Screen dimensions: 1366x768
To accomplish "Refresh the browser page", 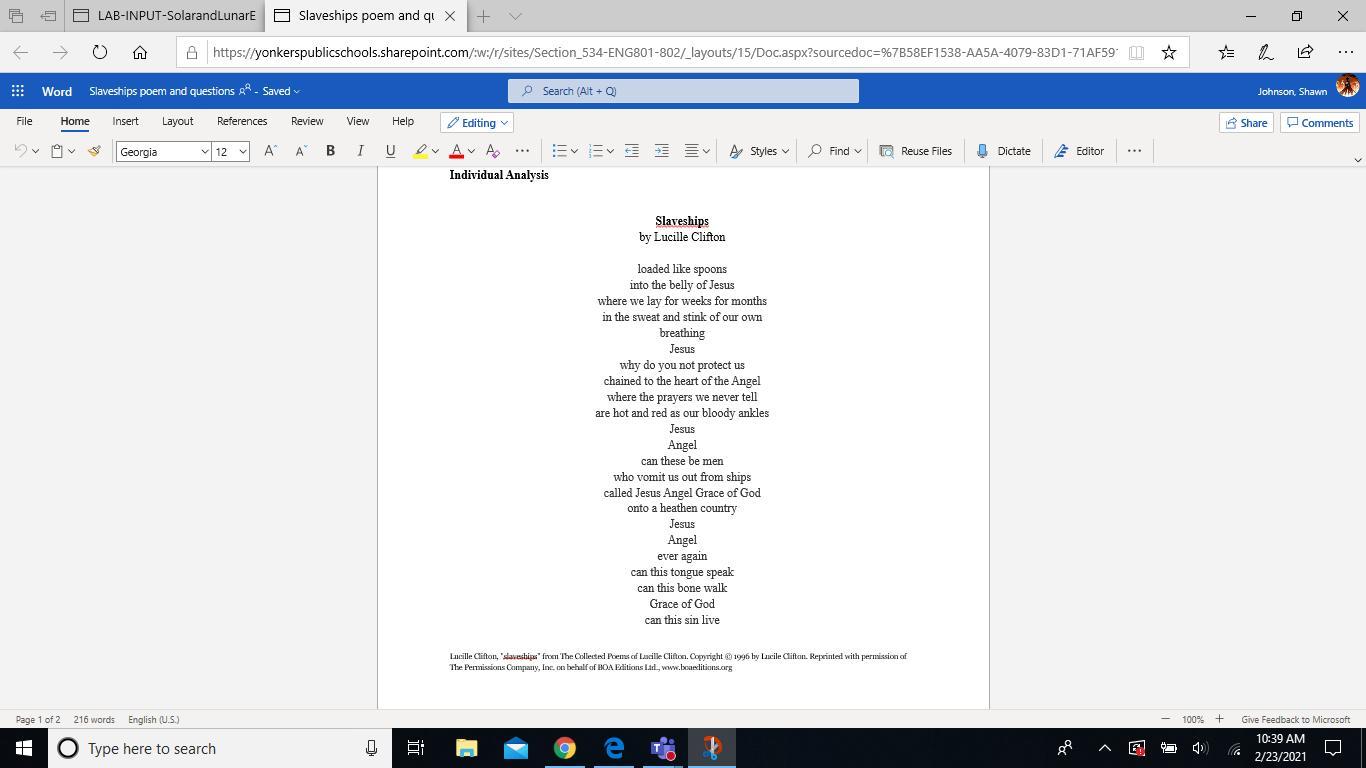I will coord(99,52).
